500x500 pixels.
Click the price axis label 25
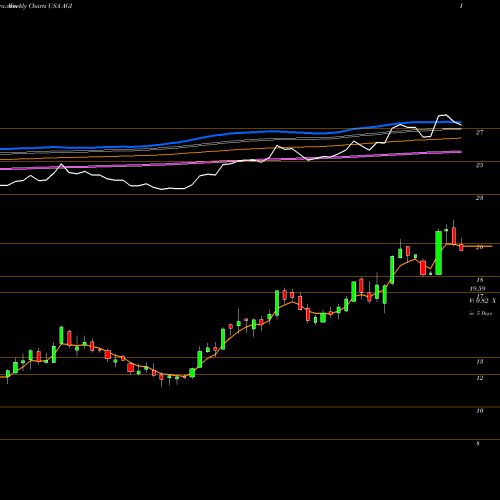(479, 165)
